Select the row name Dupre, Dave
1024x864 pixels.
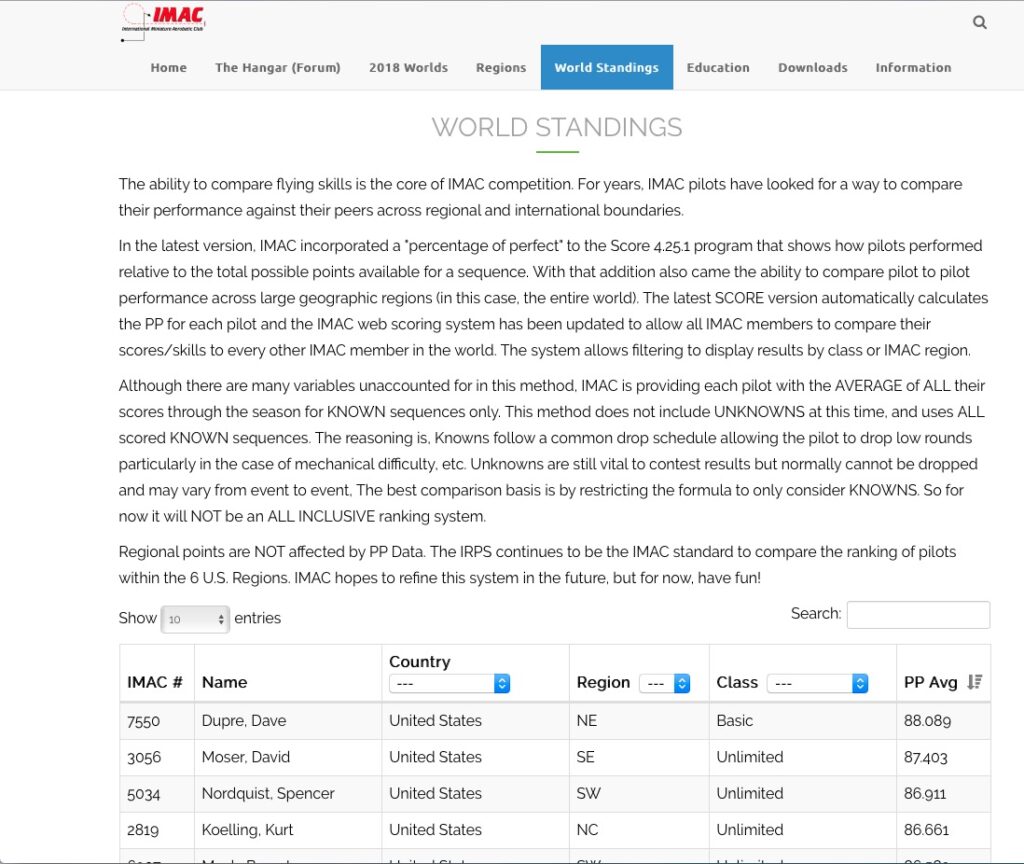244,720
